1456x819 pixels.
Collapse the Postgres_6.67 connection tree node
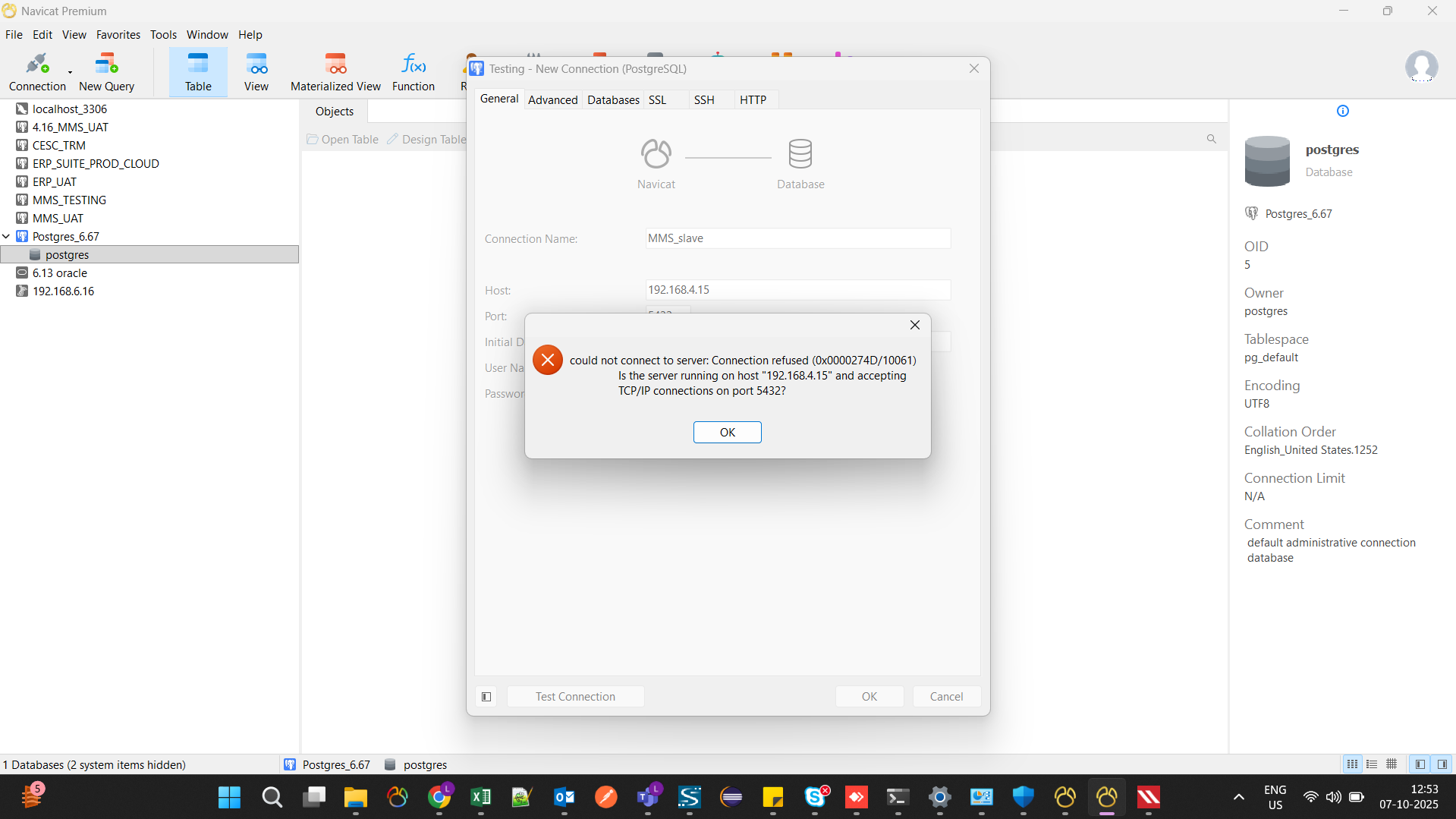[x=7, y=237]
